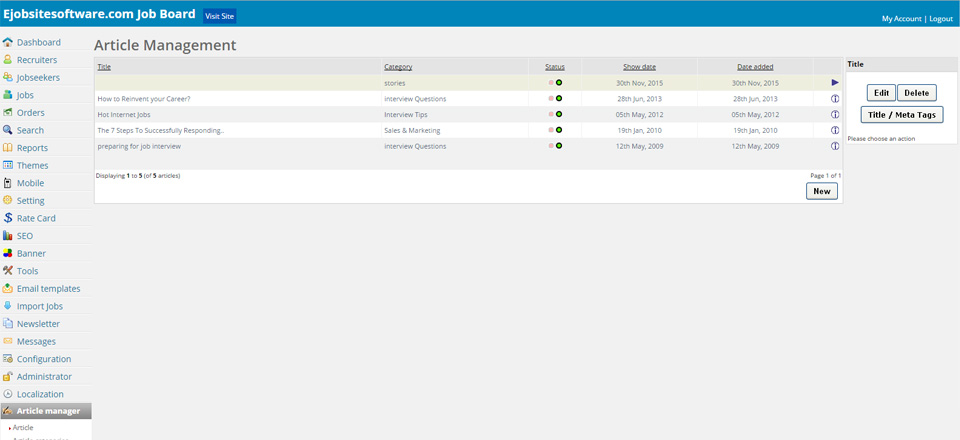This screenshot has height=440, width=960.
Task: Click the Tools wrench icon
Action: tap(7, 270)
